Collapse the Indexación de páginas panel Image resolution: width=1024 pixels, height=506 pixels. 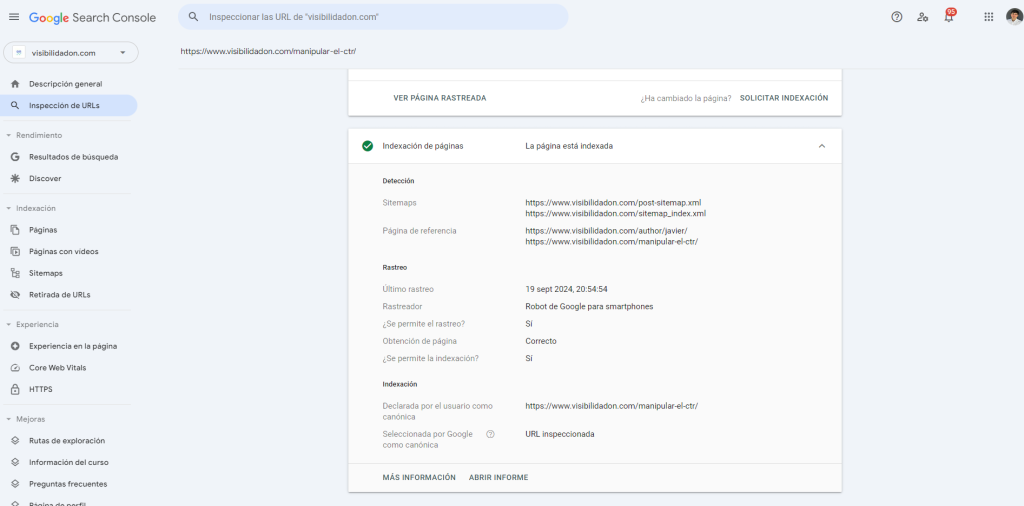[x=821, y=146]
